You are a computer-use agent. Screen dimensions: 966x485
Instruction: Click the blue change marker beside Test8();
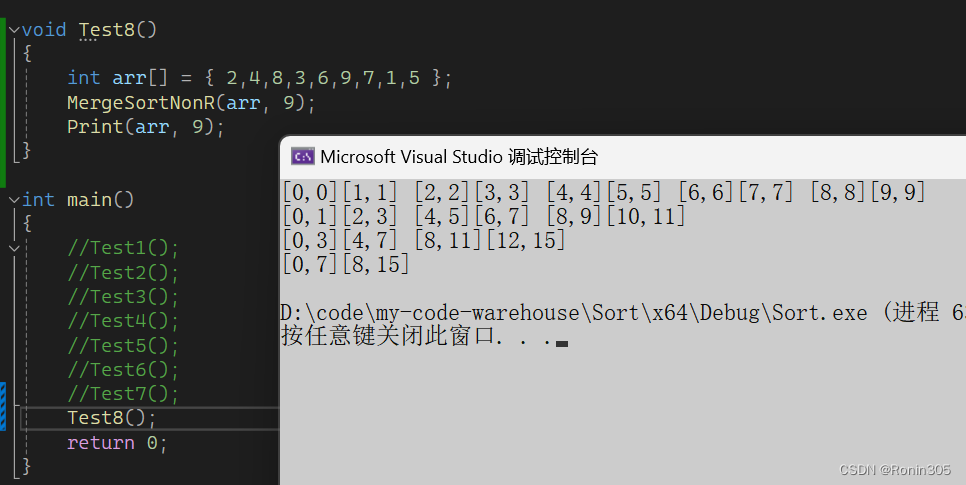[3, 406]
